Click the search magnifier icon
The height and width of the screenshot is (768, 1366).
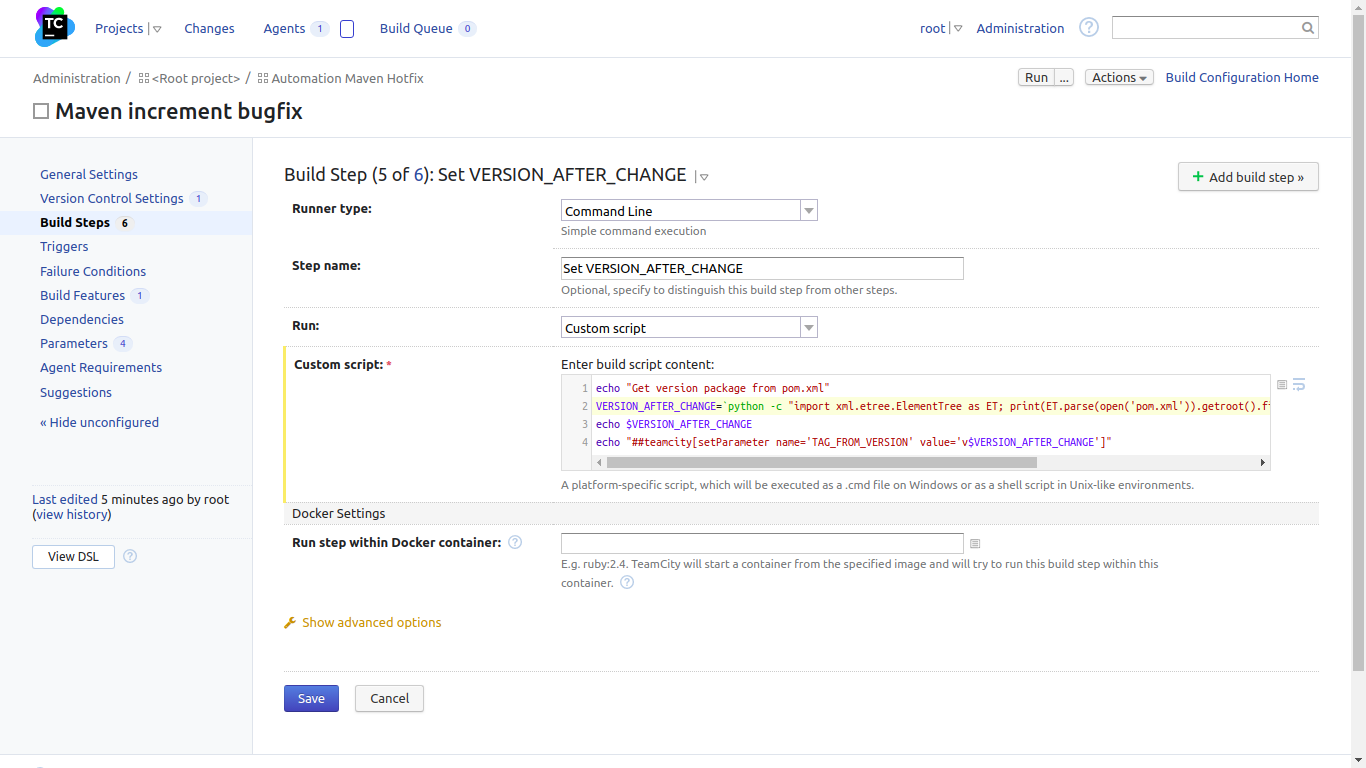point(1307,28)
